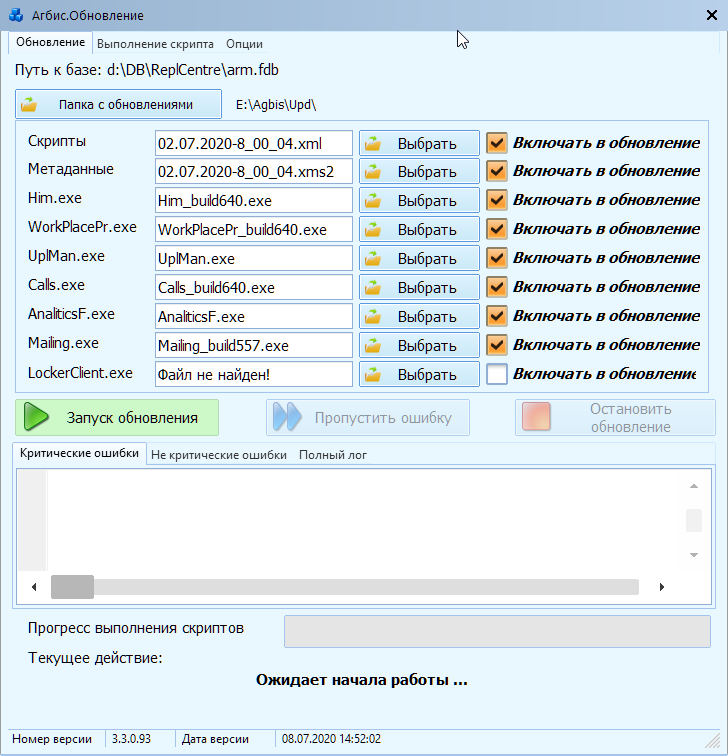Click the log scroll down arrow
Screen dimensions: 728x756
pos(694,555)
